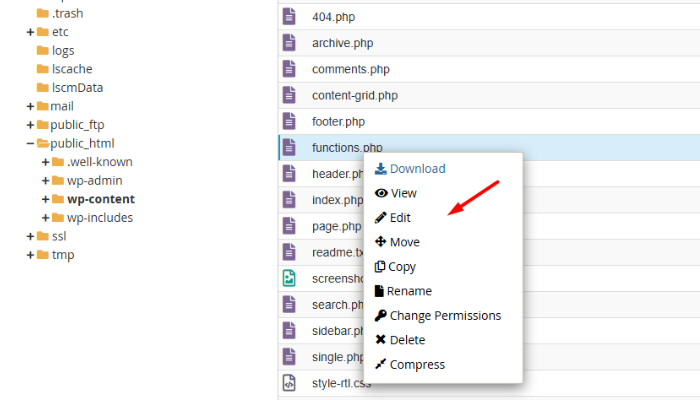The width and height of the screenshot is (700, 400).
Task: Click the key icon for Change Permissions
Action: 380,316
